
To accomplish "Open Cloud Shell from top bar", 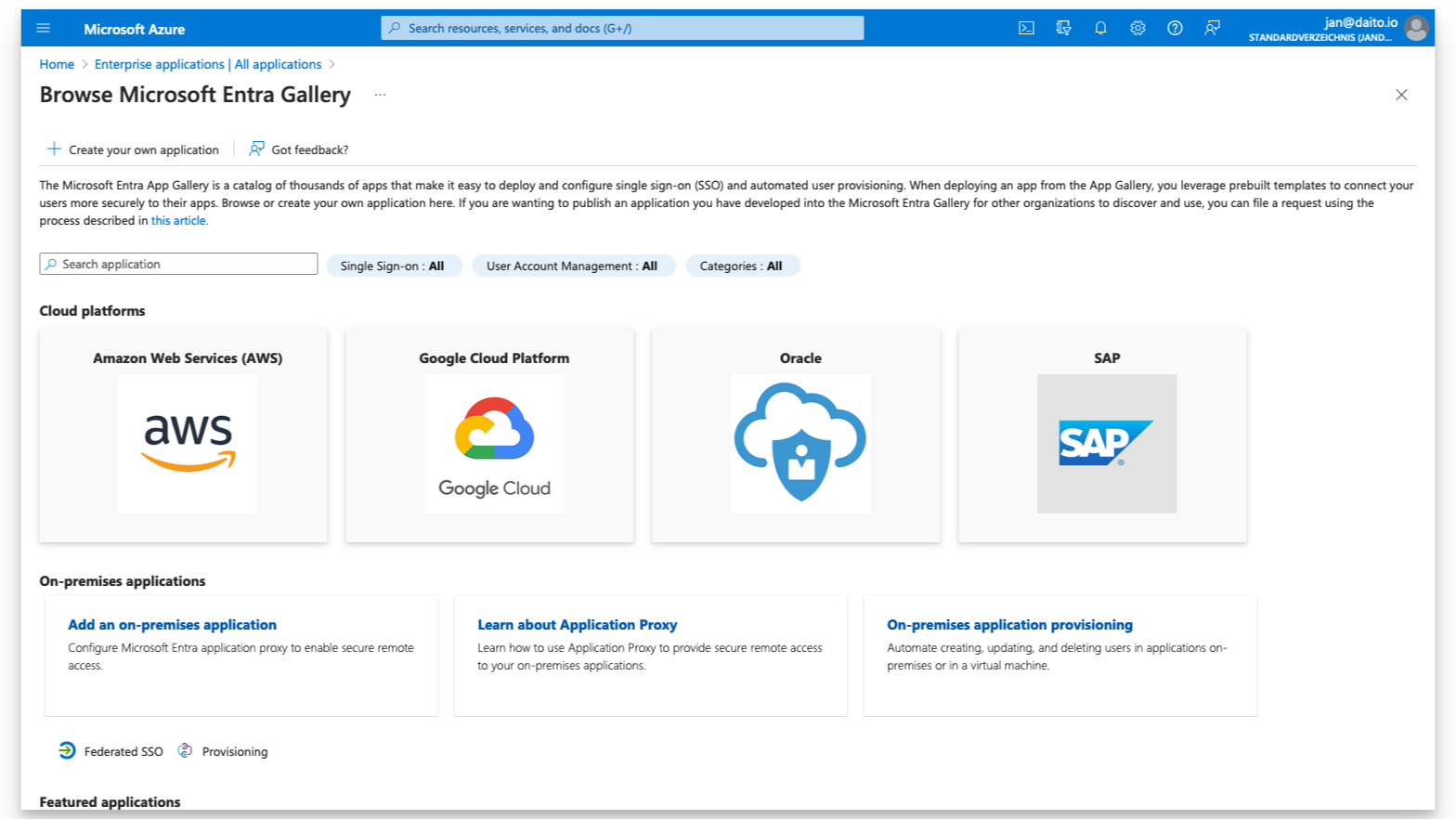I will point(1026,28).
